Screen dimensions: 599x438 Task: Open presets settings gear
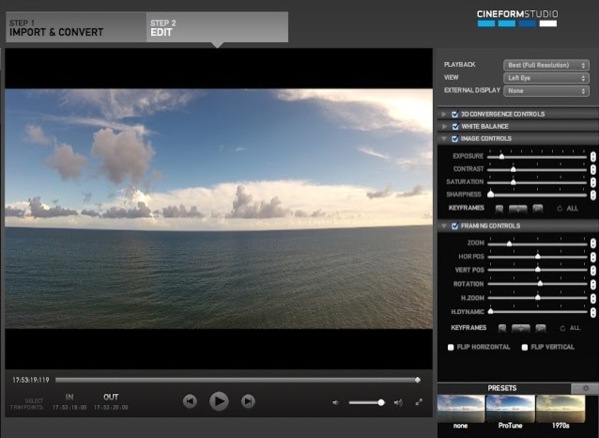pos(586,388)
